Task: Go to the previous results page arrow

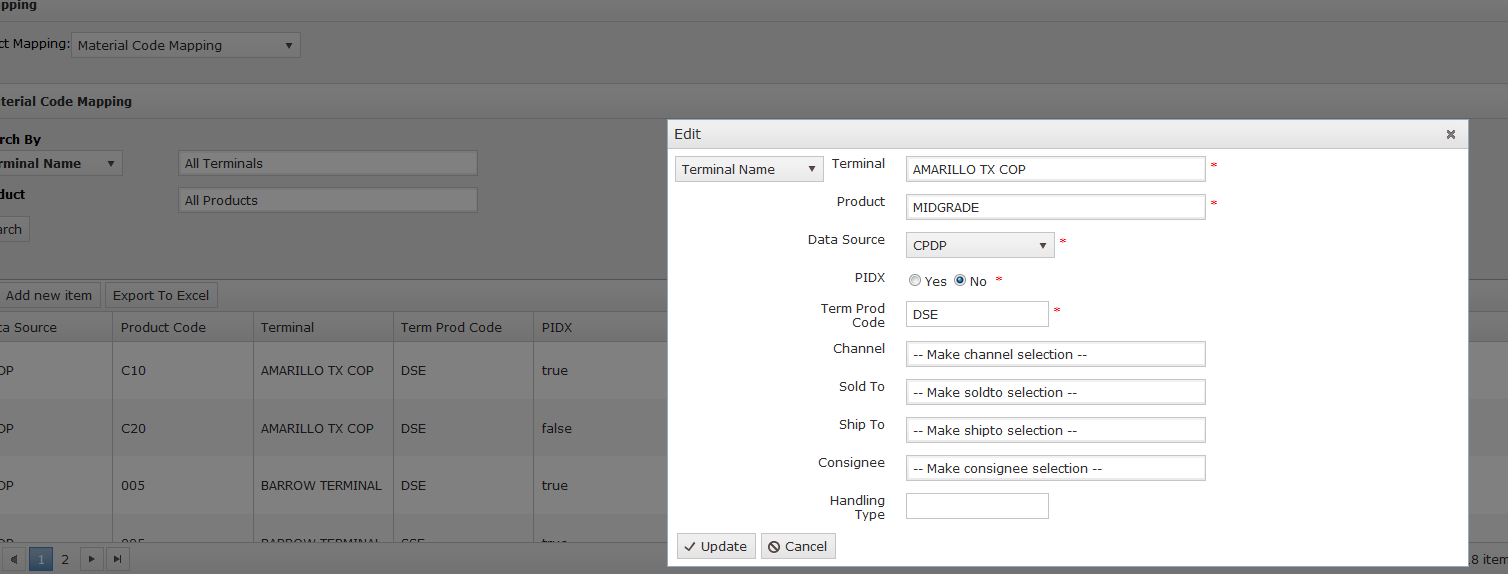Action: [14, 559]
